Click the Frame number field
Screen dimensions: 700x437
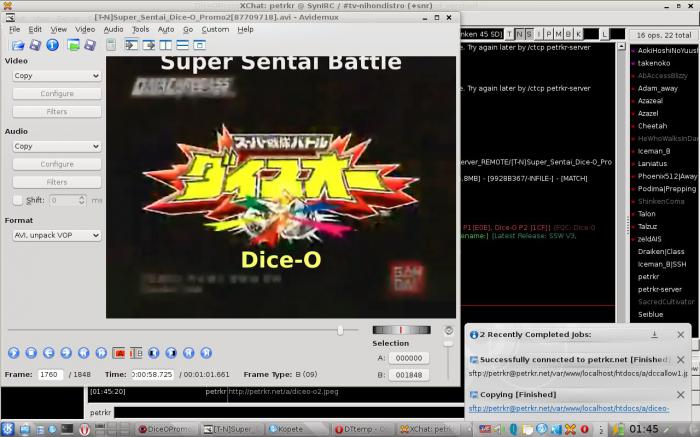point(50,375)
